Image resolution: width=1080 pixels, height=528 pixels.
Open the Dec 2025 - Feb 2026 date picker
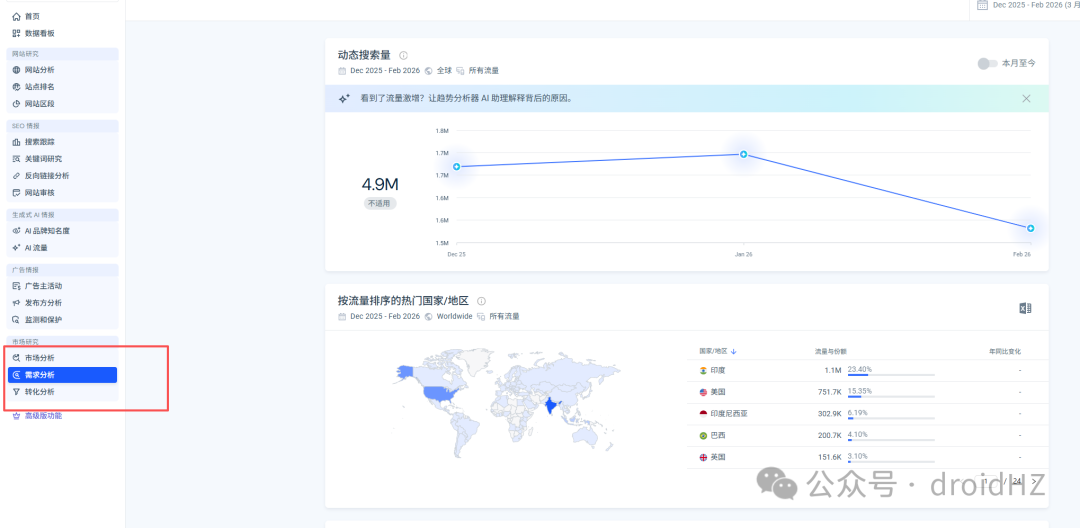(x=1028, y=5)
